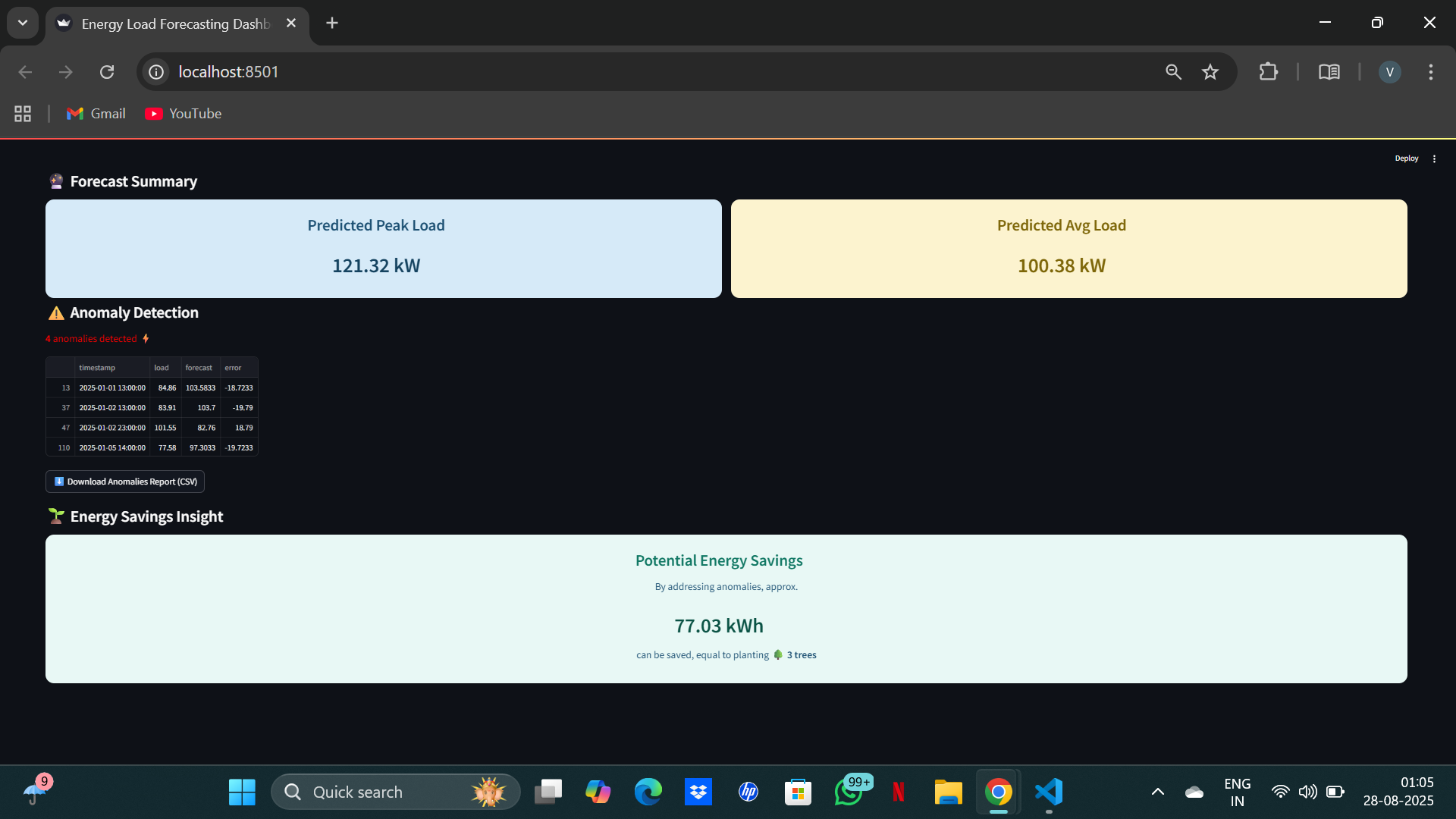Open Gmail bookmark
1456x819 pixels.
click(x=96, y=114)
